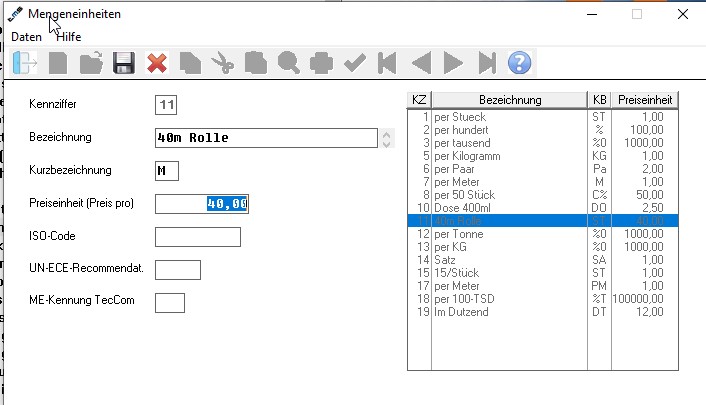Click the new record page icon

tap(58, 63)
